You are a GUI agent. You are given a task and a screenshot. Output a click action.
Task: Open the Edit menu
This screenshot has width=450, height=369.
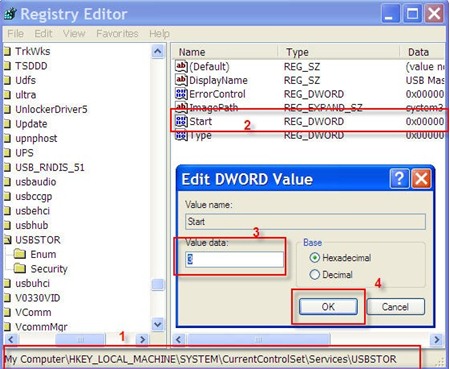point(43,33)
